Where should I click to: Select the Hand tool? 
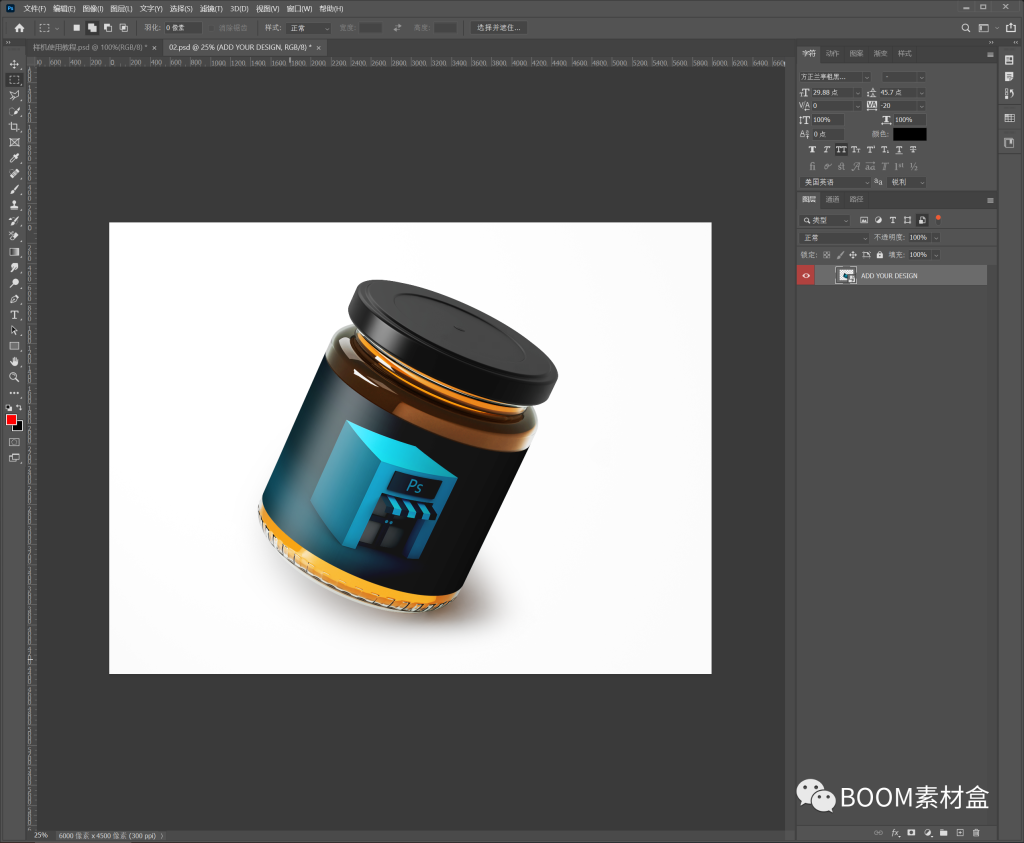tap(14, 361)
